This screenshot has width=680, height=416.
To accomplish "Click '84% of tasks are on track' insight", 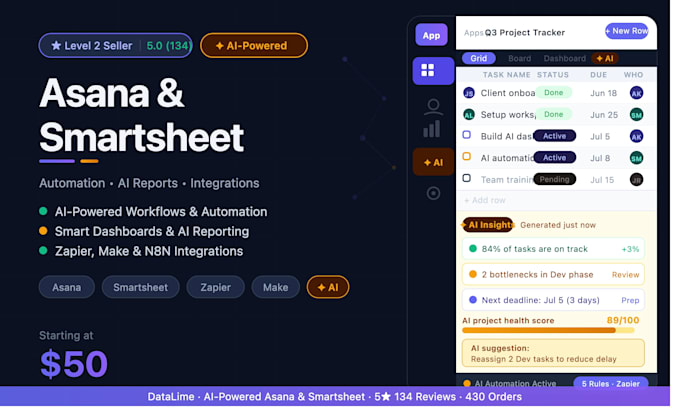I will pos(553,249).
